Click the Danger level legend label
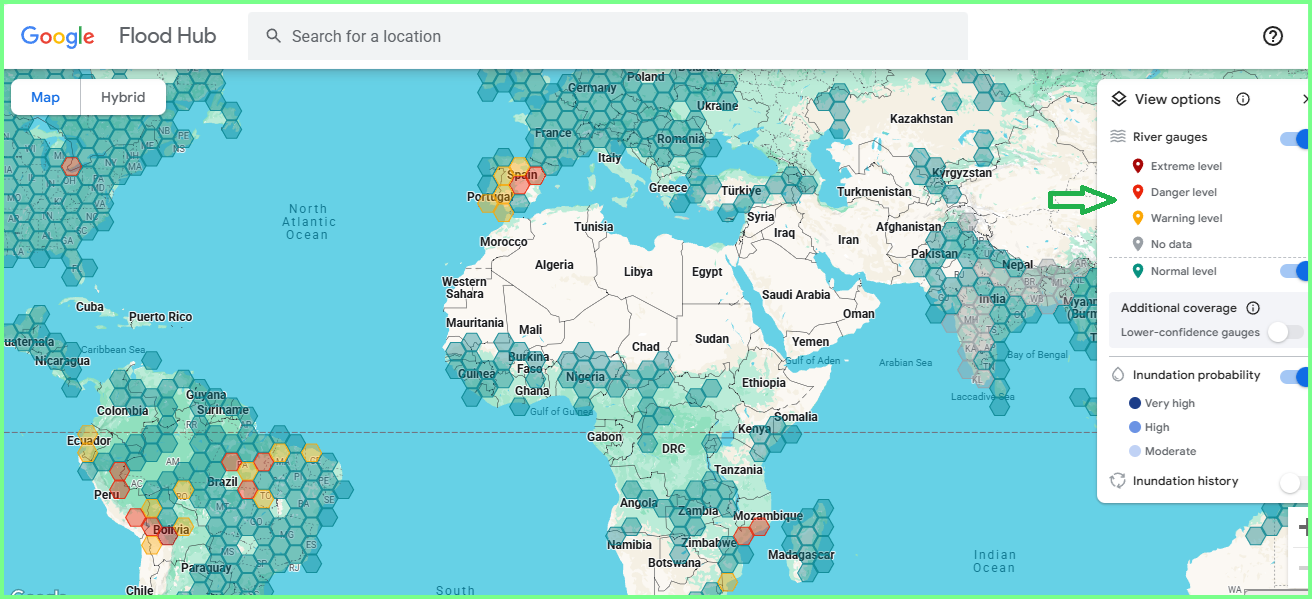The height and width of the screenshot is (599, 1312). 1184,192
